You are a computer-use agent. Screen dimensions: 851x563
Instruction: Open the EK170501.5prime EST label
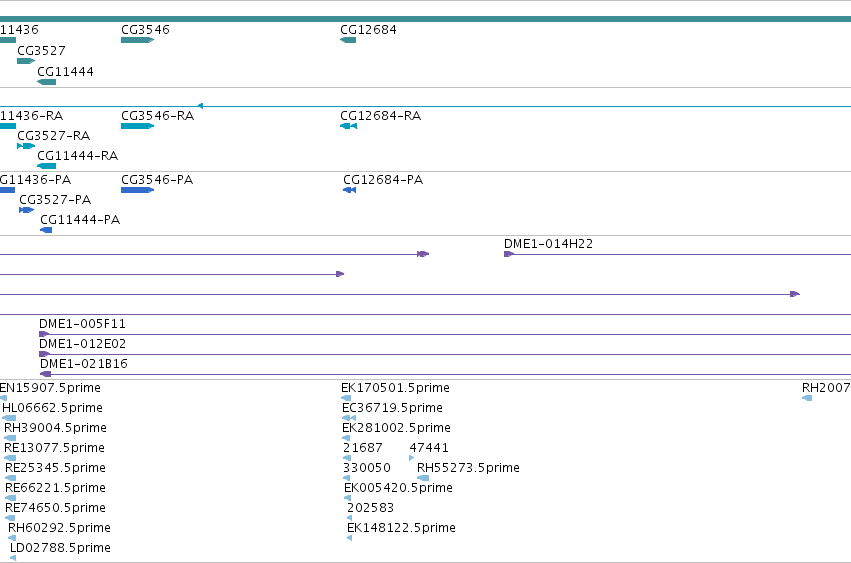point(395,388)
